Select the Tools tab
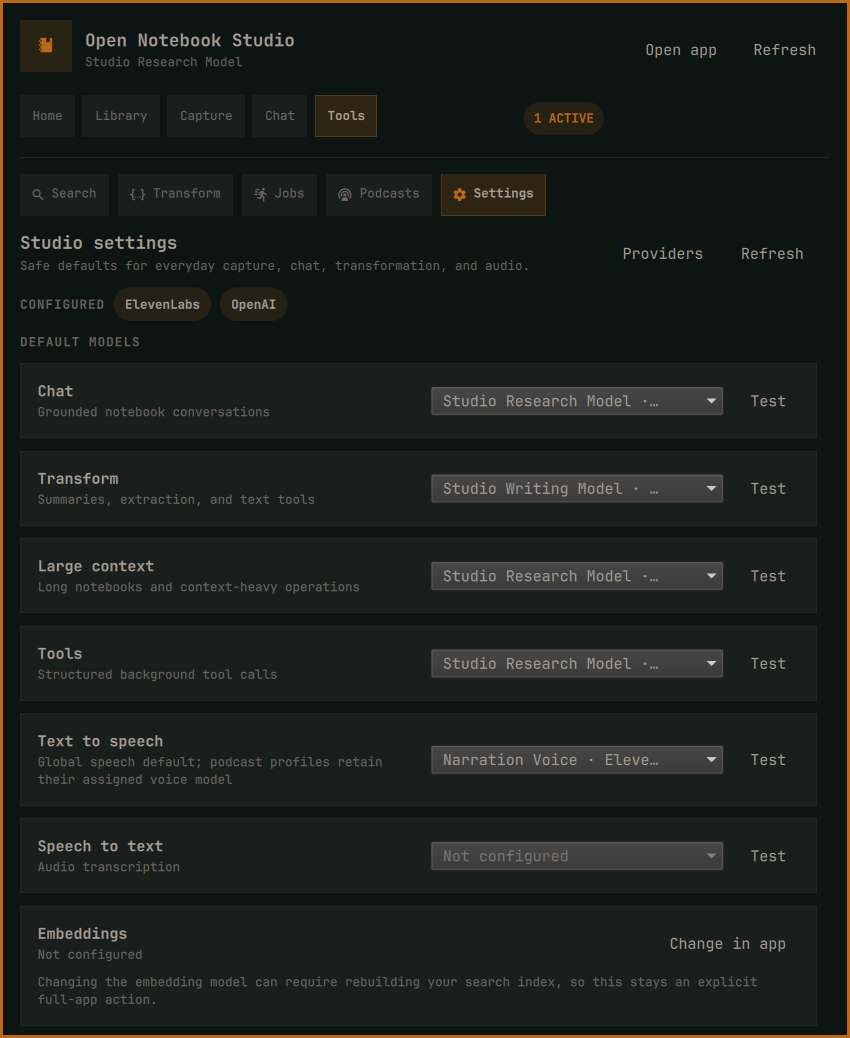850x1038 pixels. click(x=346, y=116)
